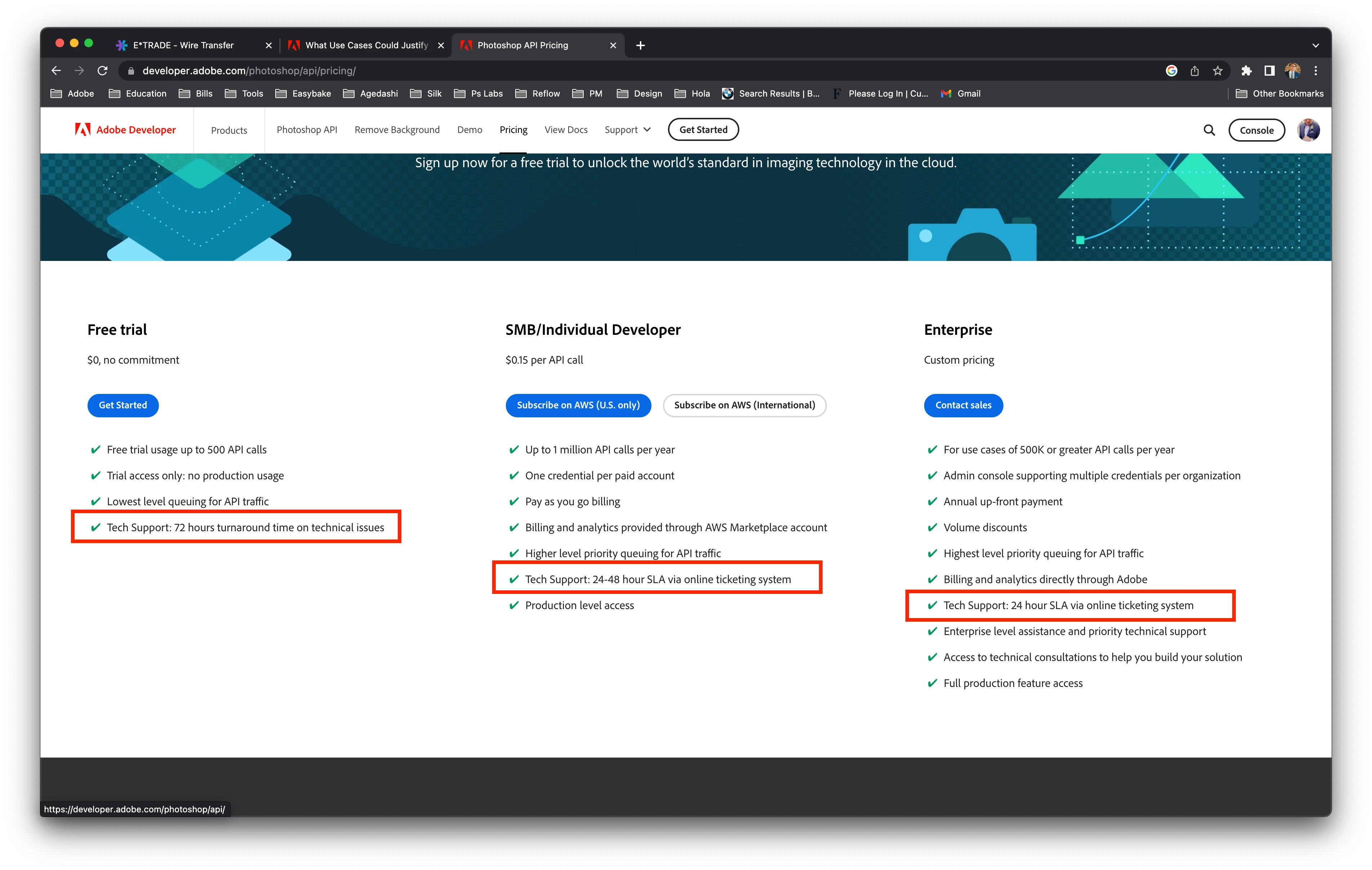Open a new tab with plus button

(640, 46)
